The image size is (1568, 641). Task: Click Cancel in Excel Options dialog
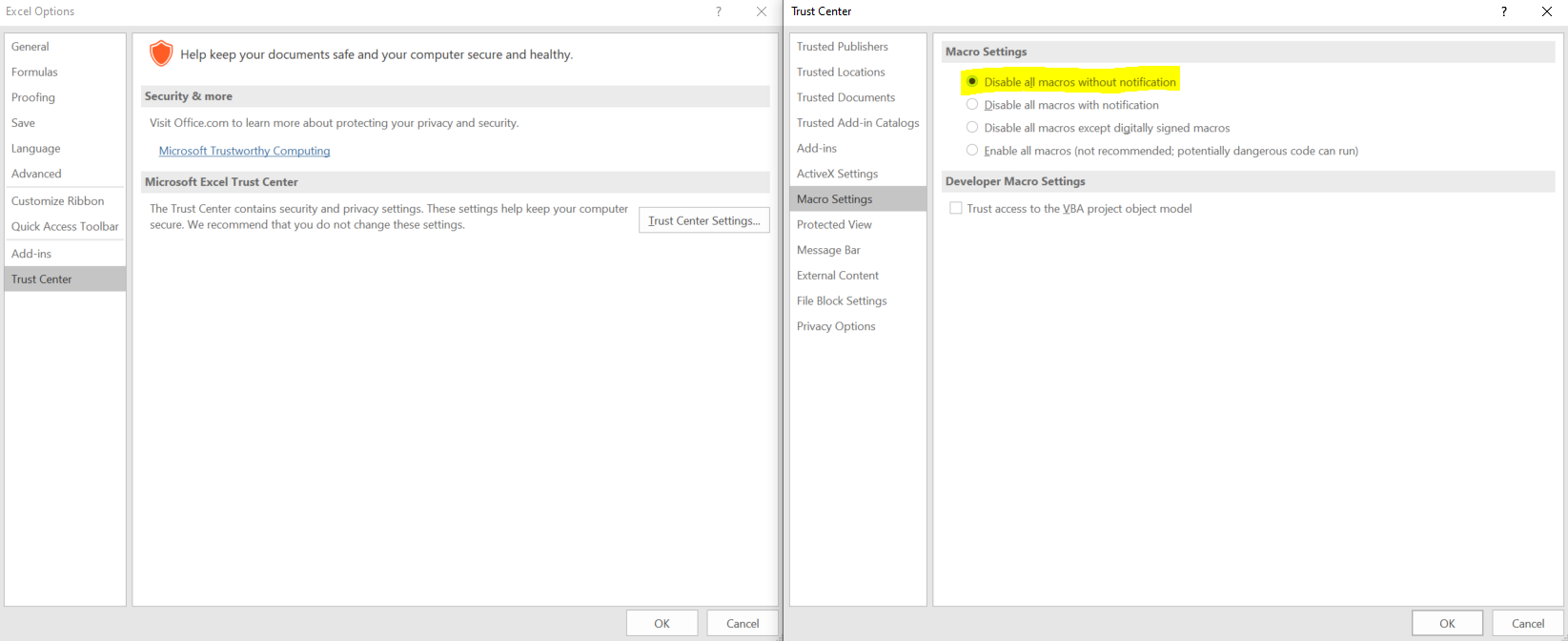(x=742, y=623)
